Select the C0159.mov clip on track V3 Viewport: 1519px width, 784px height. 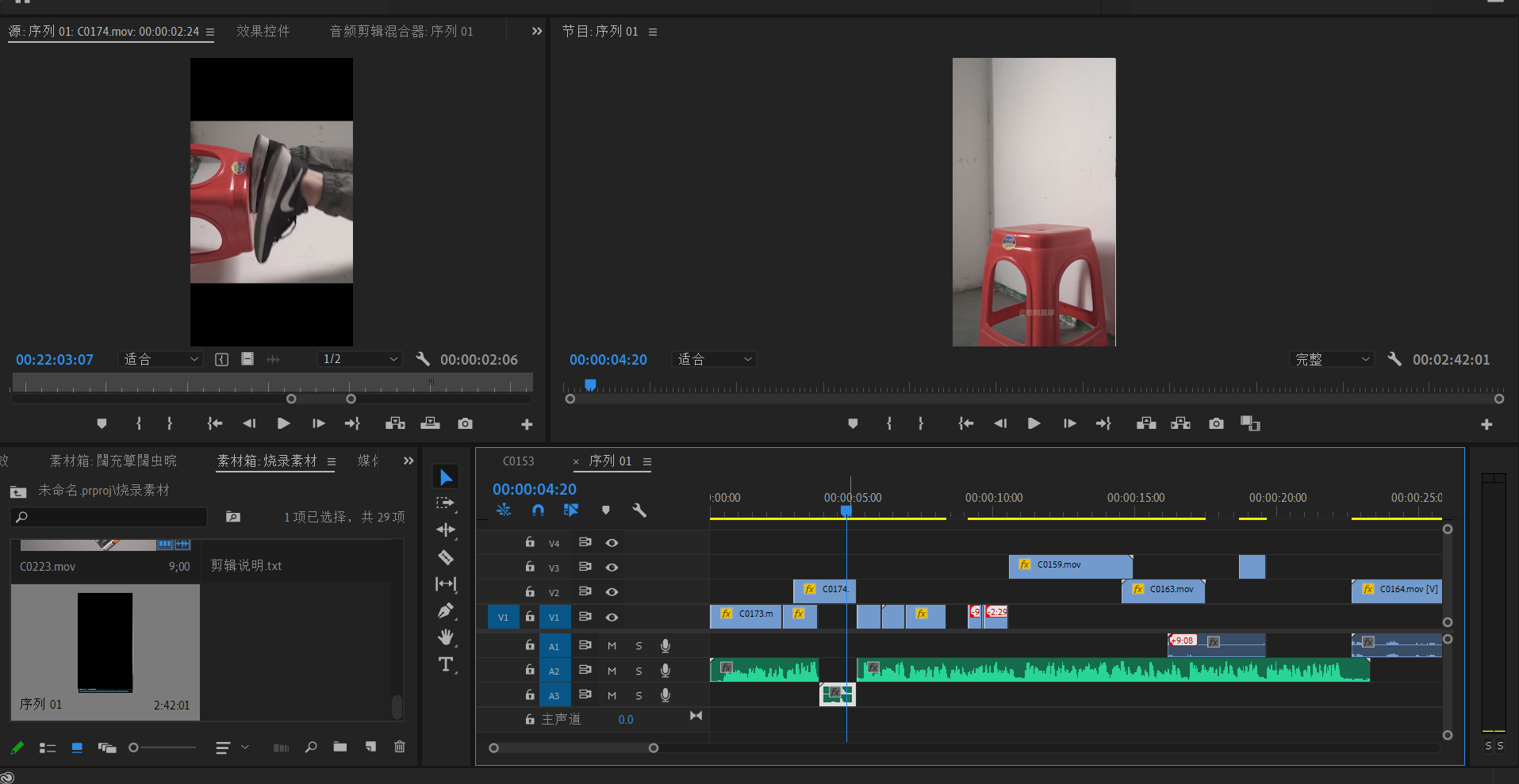(x=1070, y=565)
